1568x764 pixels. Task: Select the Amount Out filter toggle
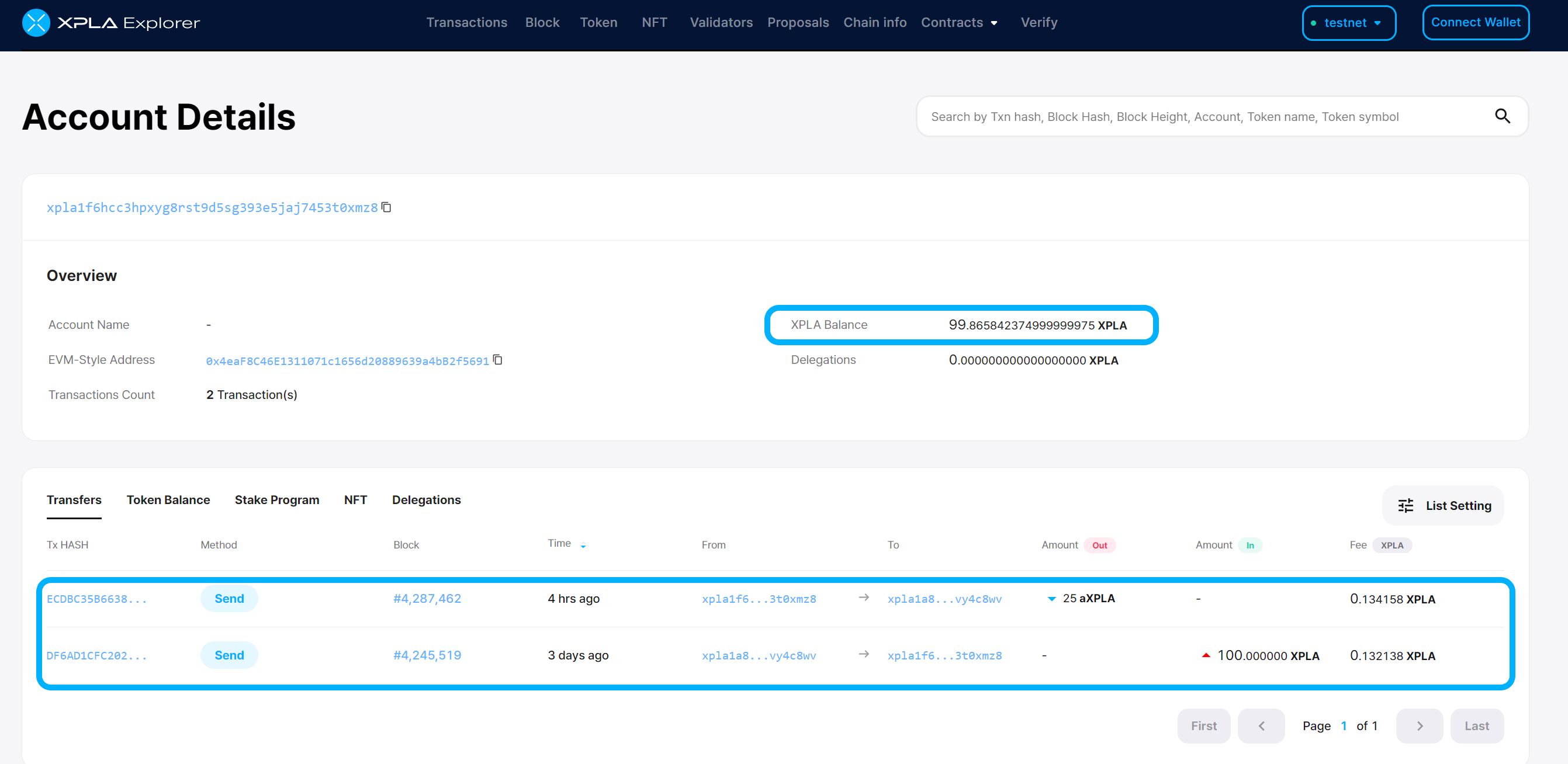click(x=1100, y=545)
